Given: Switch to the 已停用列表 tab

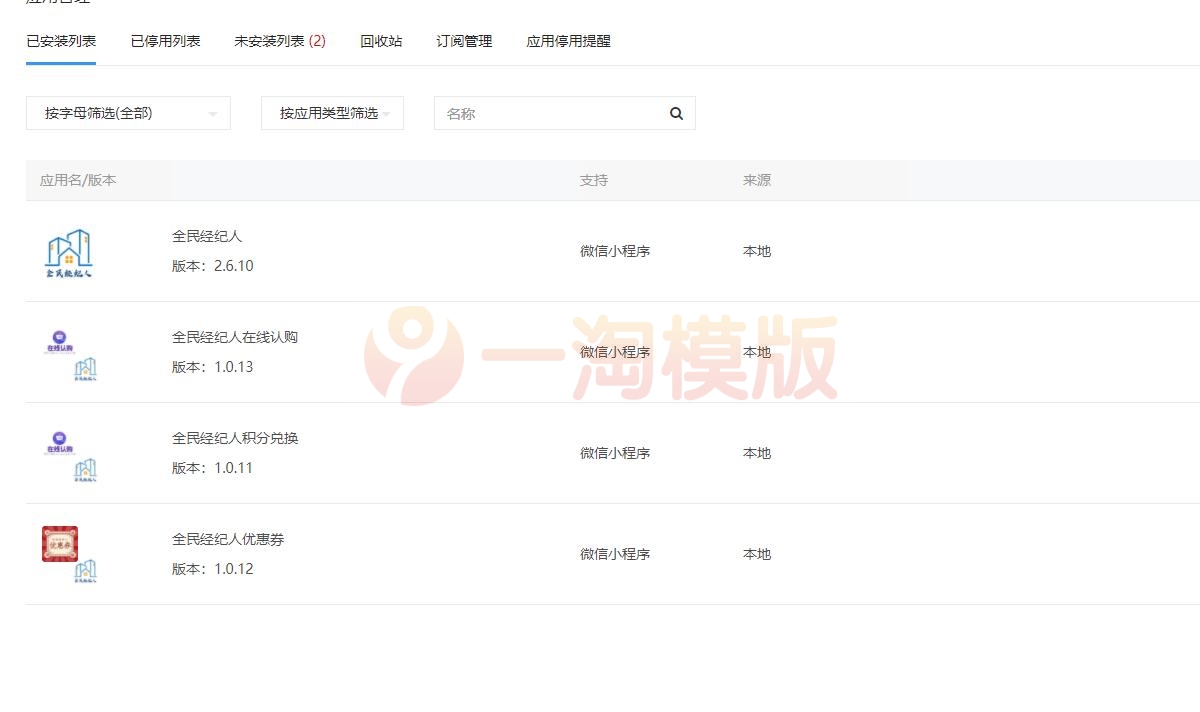Looking at the screenshot, I should [x=166, y=41].
